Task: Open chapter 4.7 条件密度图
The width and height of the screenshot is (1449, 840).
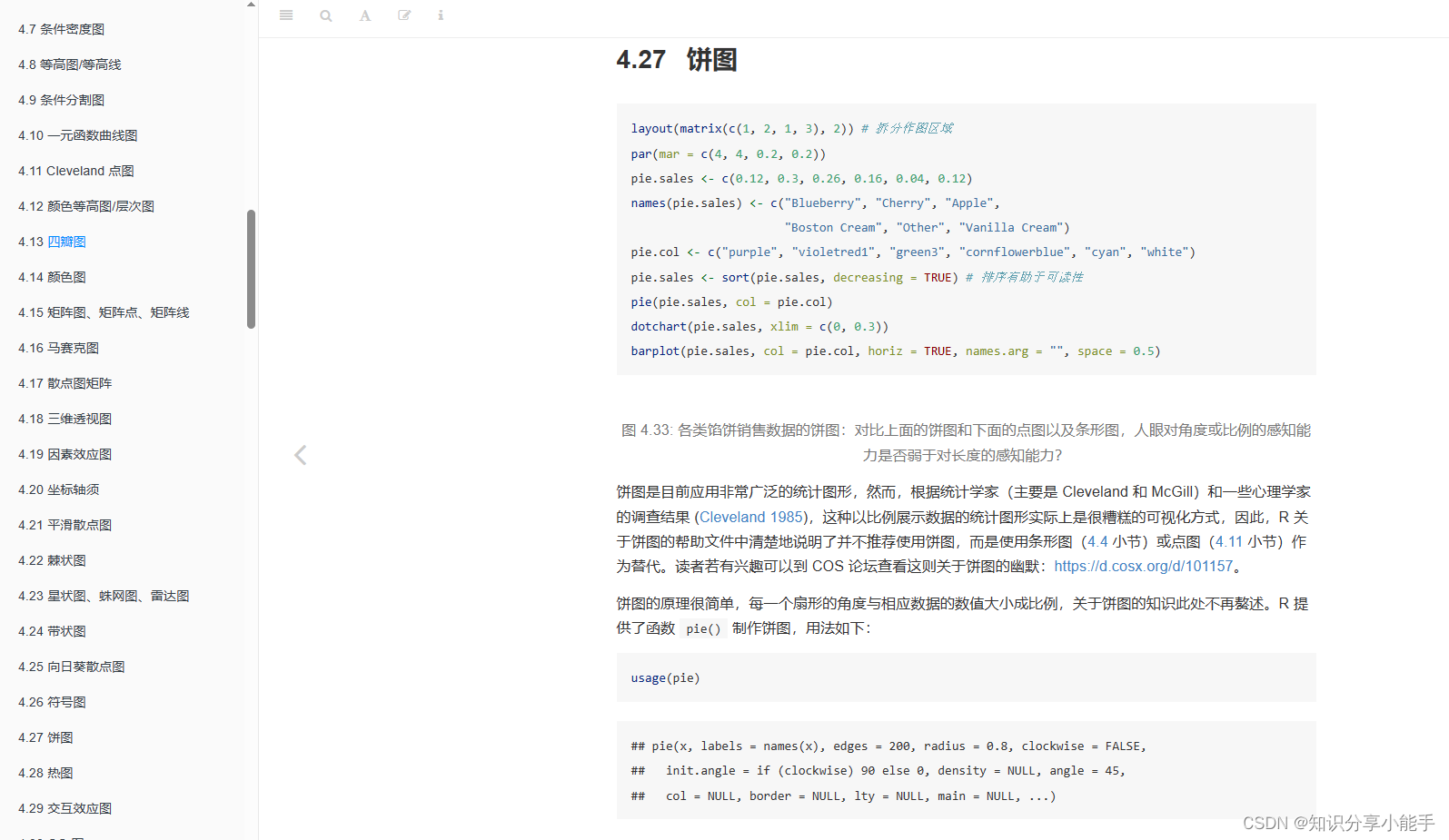Action: pyautogui.click(x=61, y=29)
